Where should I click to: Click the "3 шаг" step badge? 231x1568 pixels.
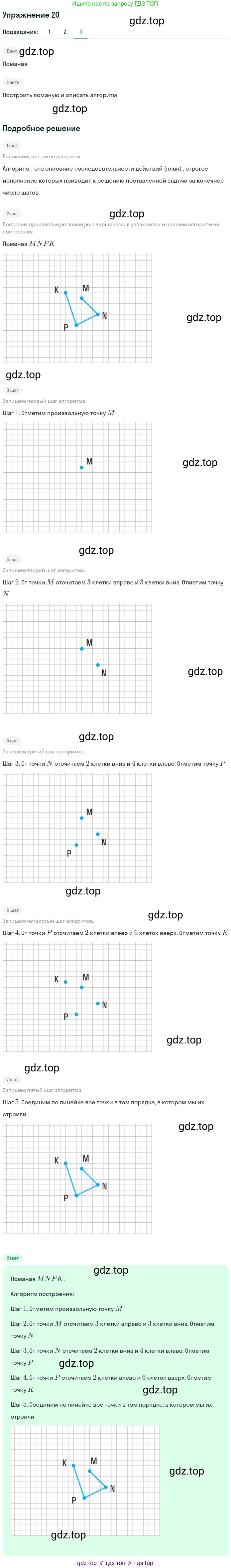(x=12, y=390)
